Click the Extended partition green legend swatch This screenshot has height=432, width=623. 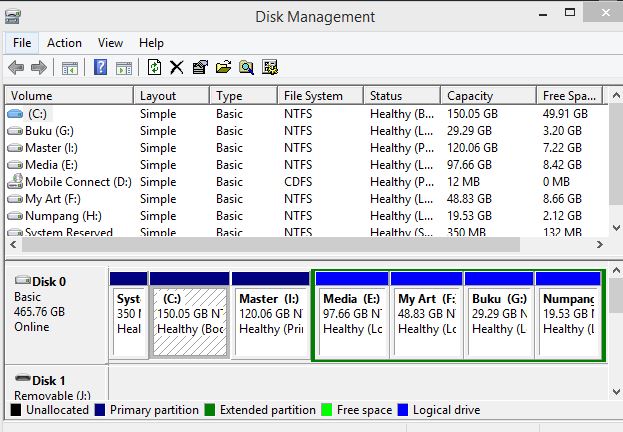click(x=209, y=410)
